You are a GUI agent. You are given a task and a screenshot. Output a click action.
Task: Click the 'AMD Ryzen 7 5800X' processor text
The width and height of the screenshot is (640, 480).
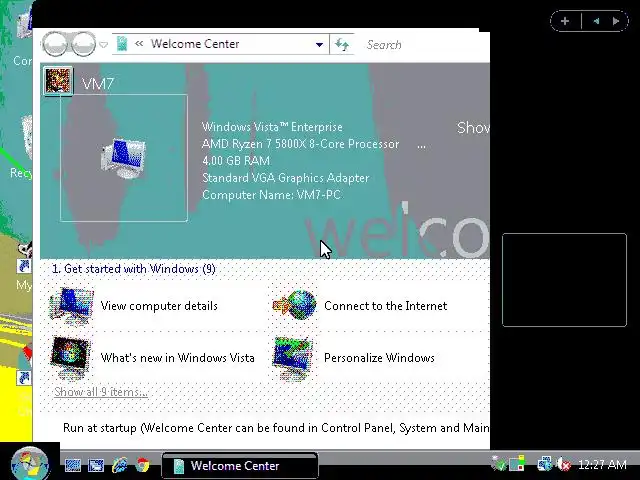300,144
